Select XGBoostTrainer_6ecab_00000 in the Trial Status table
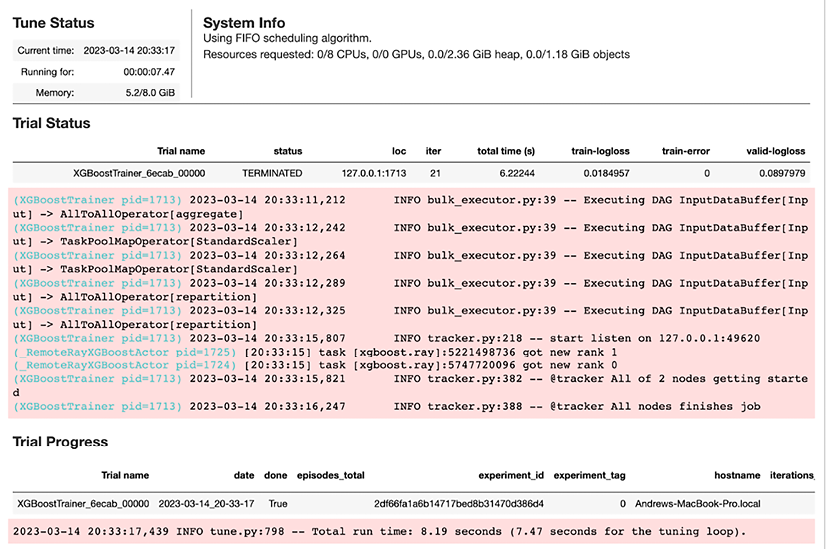This screenshot has height=549, width=828. (x=139, y=173)
